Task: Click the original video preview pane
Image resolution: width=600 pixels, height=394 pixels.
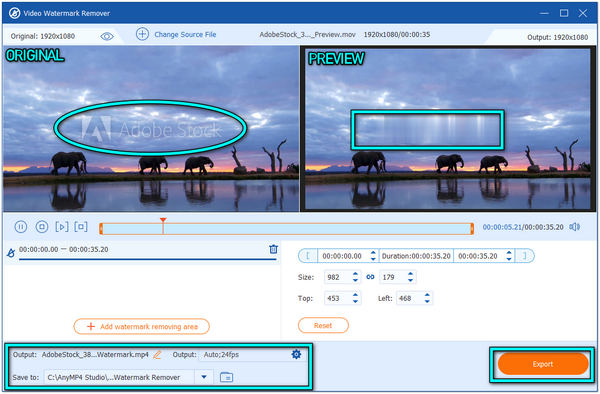Action: point(151,129)
